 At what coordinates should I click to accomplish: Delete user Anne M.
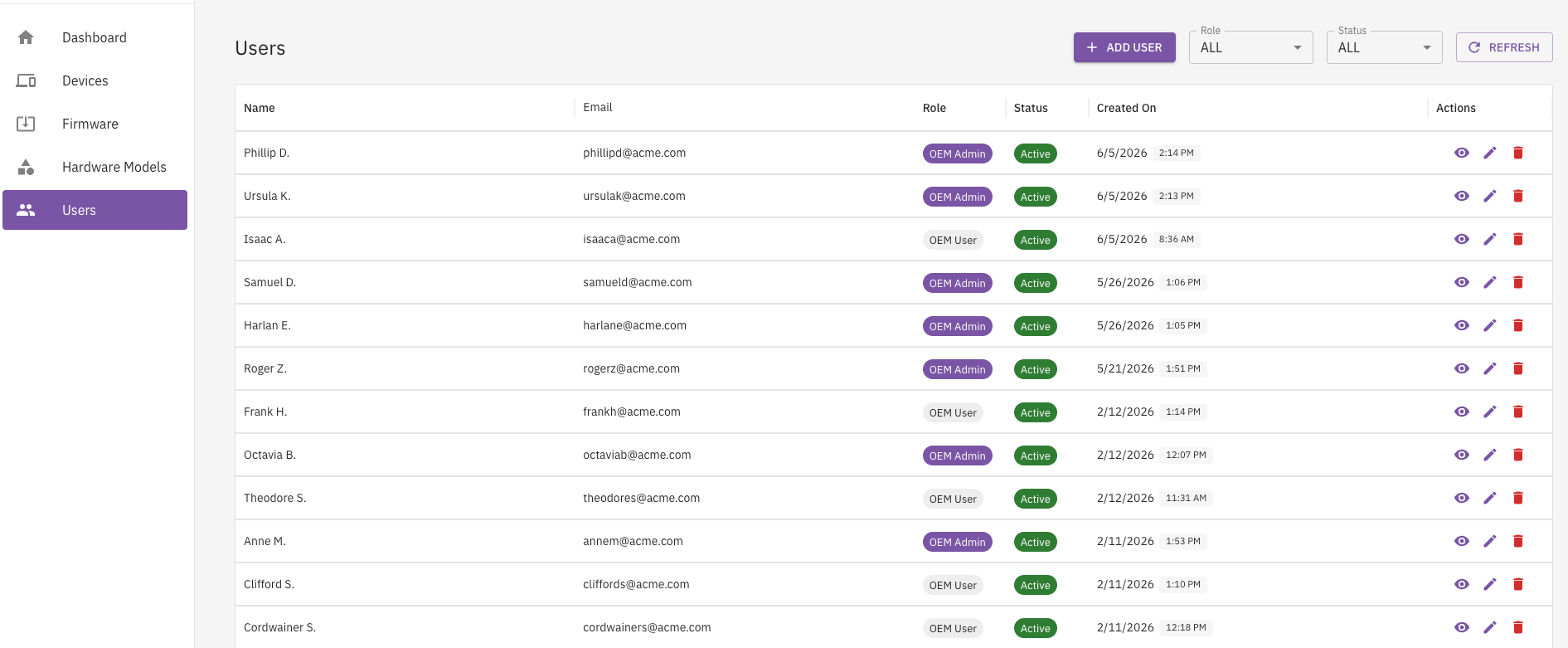click(x=1518, y=541)
